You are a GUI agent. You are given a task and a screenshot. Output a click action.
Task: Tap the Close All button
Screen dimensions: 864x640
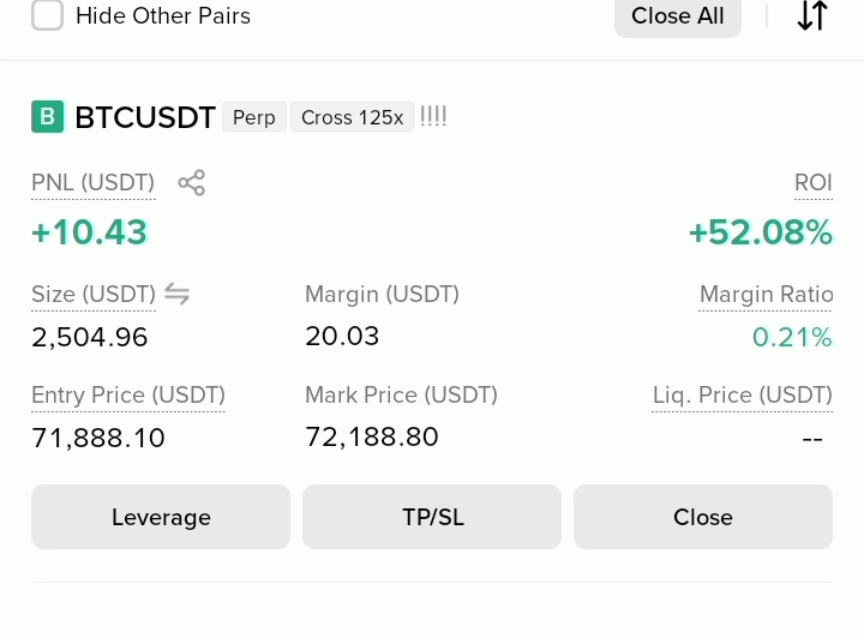click(x=677, y=17)
